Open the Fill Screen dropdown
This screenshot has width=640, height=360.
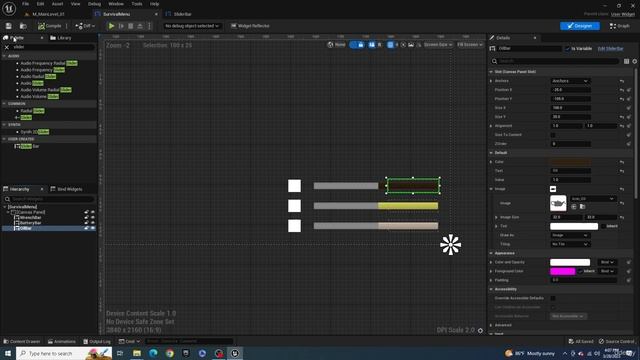[x=470, y=45]
